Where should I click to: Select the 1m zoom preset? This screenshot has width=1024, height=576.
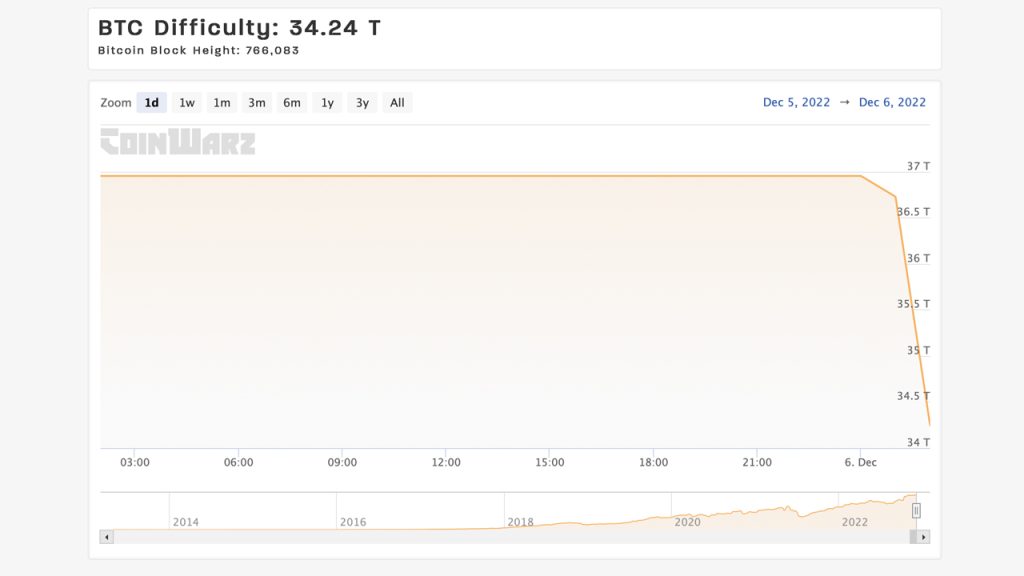[221, 102]
